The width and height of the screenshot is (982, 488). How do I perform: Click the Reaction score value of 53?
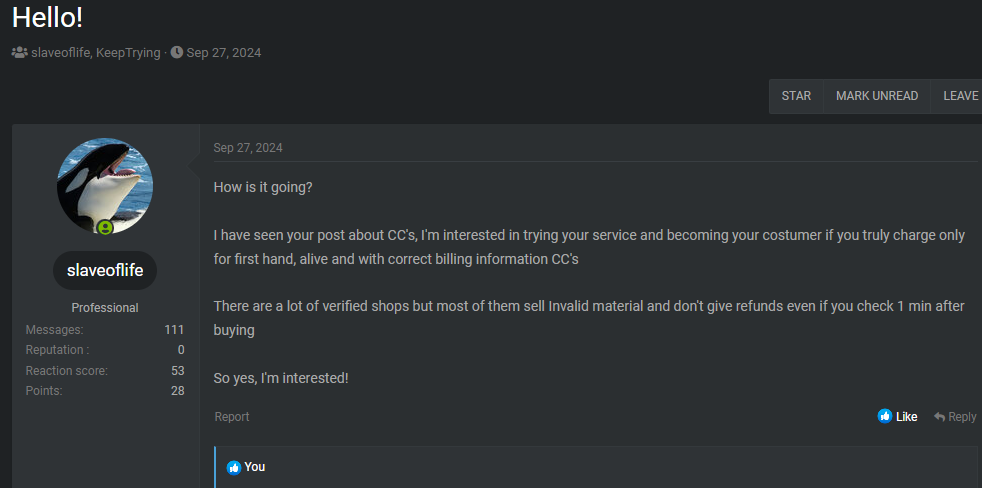pyautogui.click(x=178, y=371)
